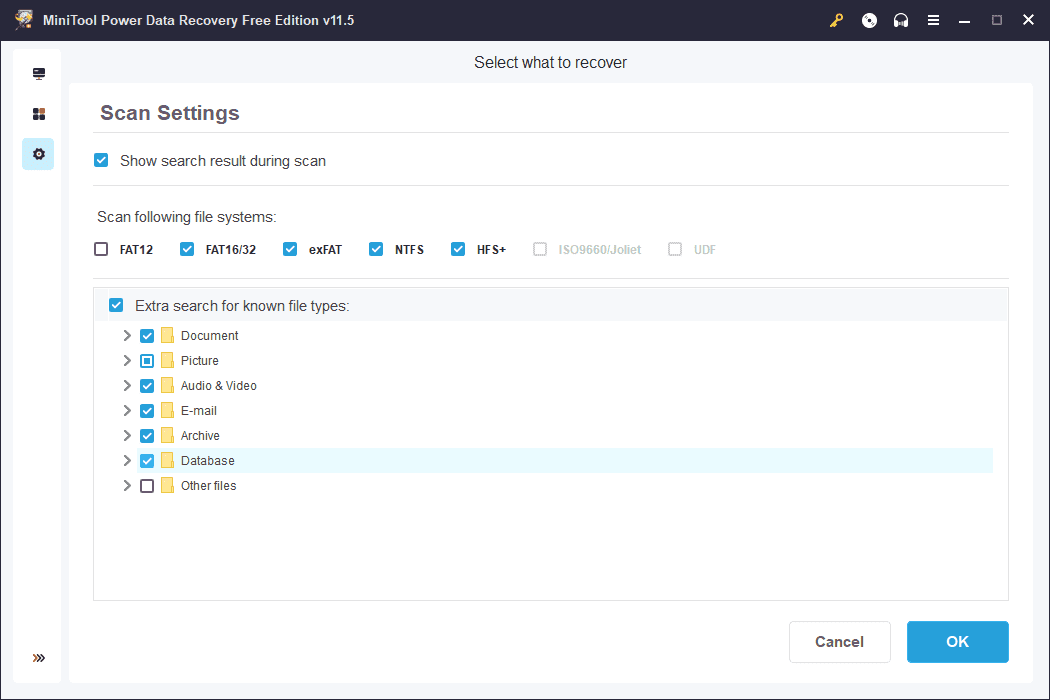This screenshot has width=1050, height=700.
Task: Uncheck the Database checkbox
Action: 147,461
